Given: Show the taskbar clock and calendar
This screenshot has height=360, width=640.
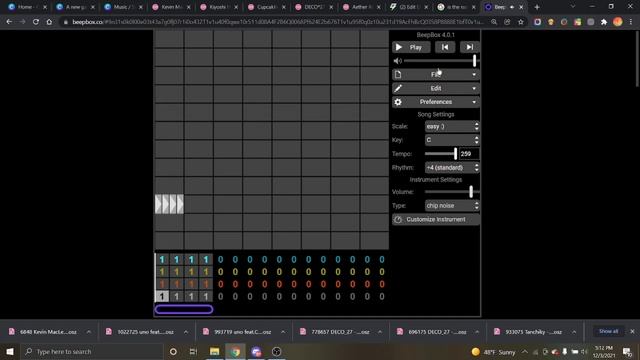Looking at the screenshot, I should pos(604,351).
